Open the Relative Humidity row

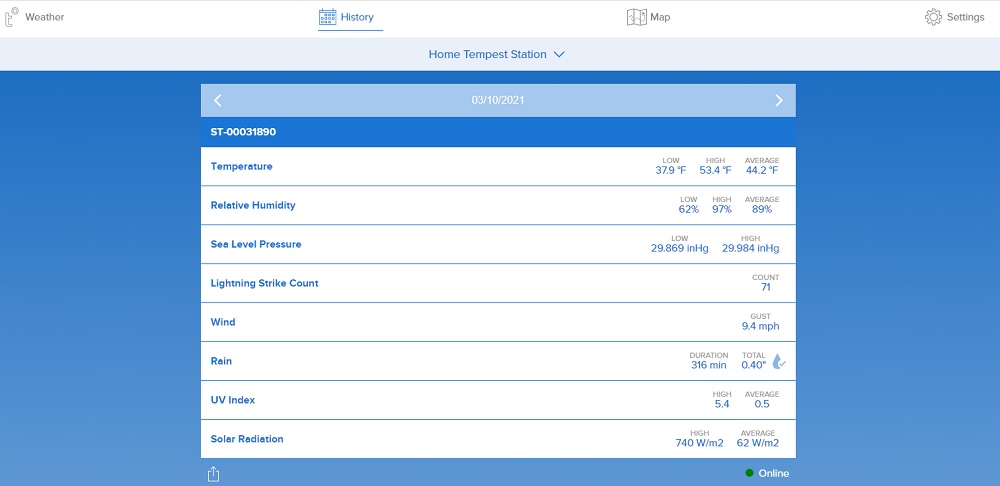pos(498,205)
